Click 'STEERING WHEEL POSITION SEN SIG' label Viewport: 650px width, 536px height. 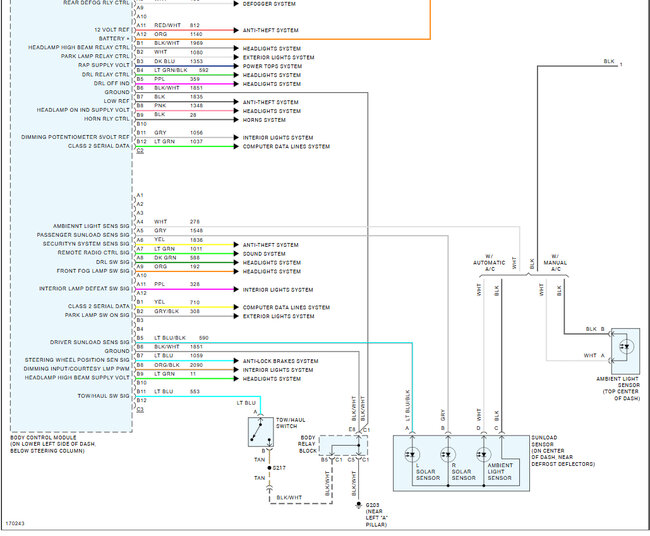[77, 360]
